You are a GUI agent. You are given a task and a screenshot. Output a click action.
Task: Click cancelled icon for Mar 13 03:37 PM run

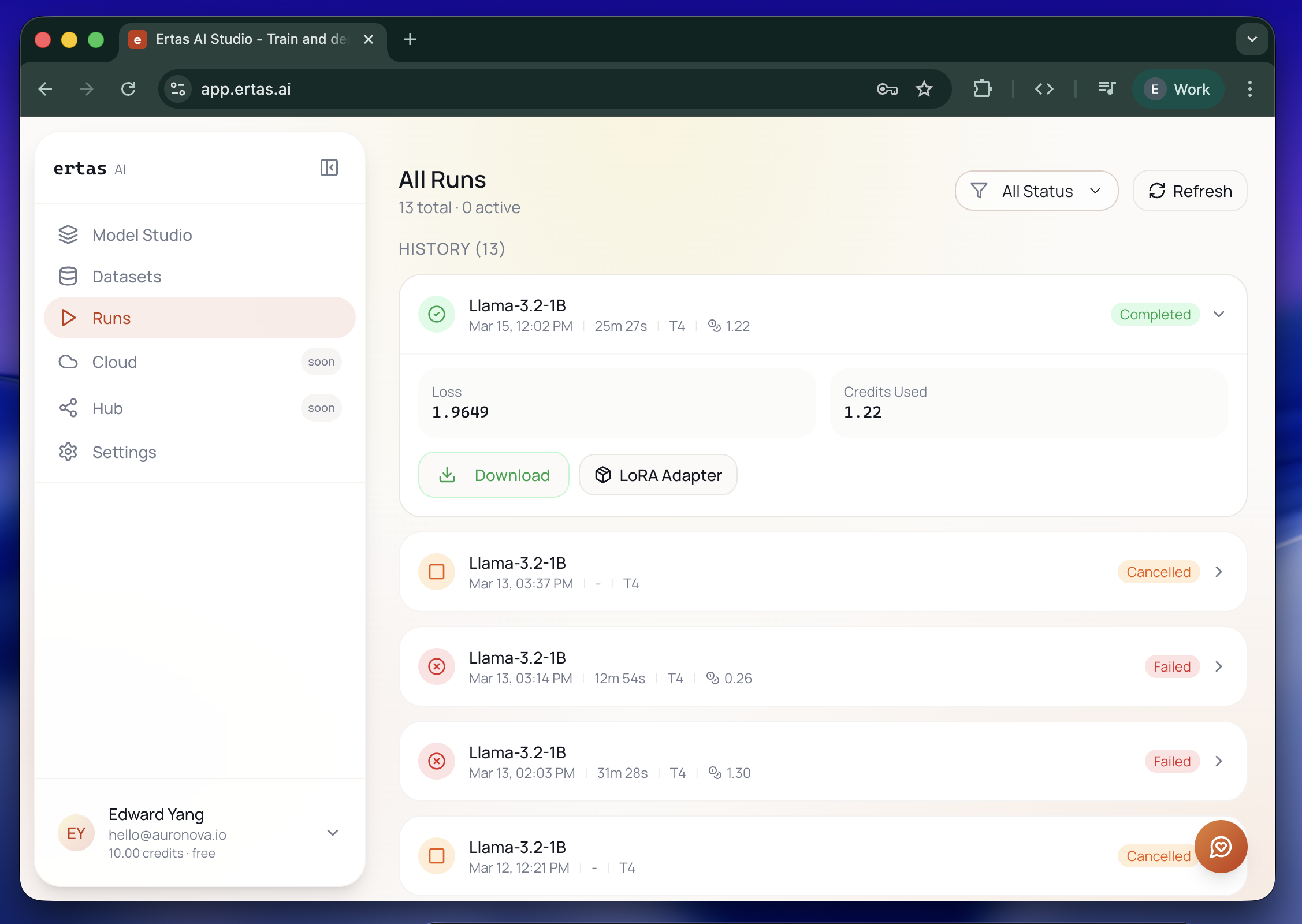437,572
